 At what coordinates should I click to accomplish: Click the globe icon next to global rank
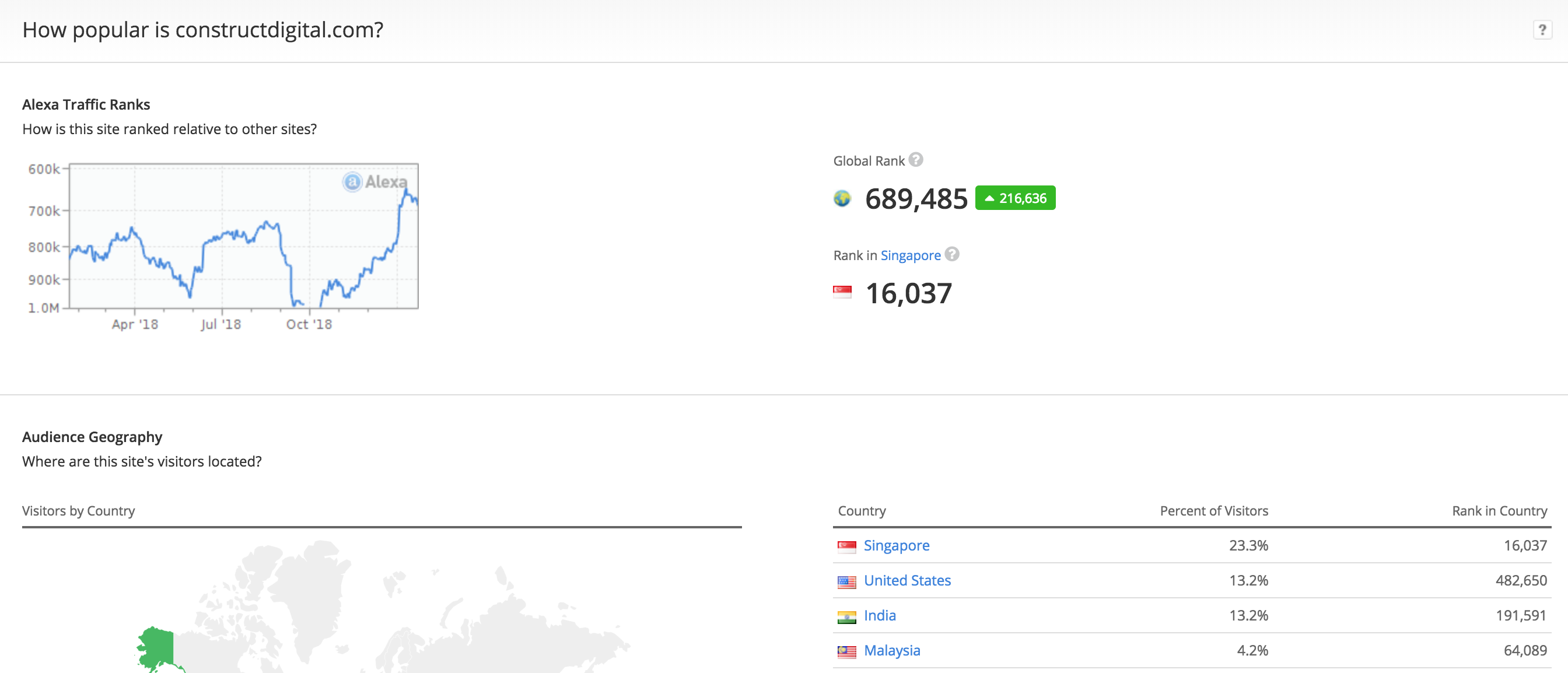pyautogui.click(x=842, y=198)
